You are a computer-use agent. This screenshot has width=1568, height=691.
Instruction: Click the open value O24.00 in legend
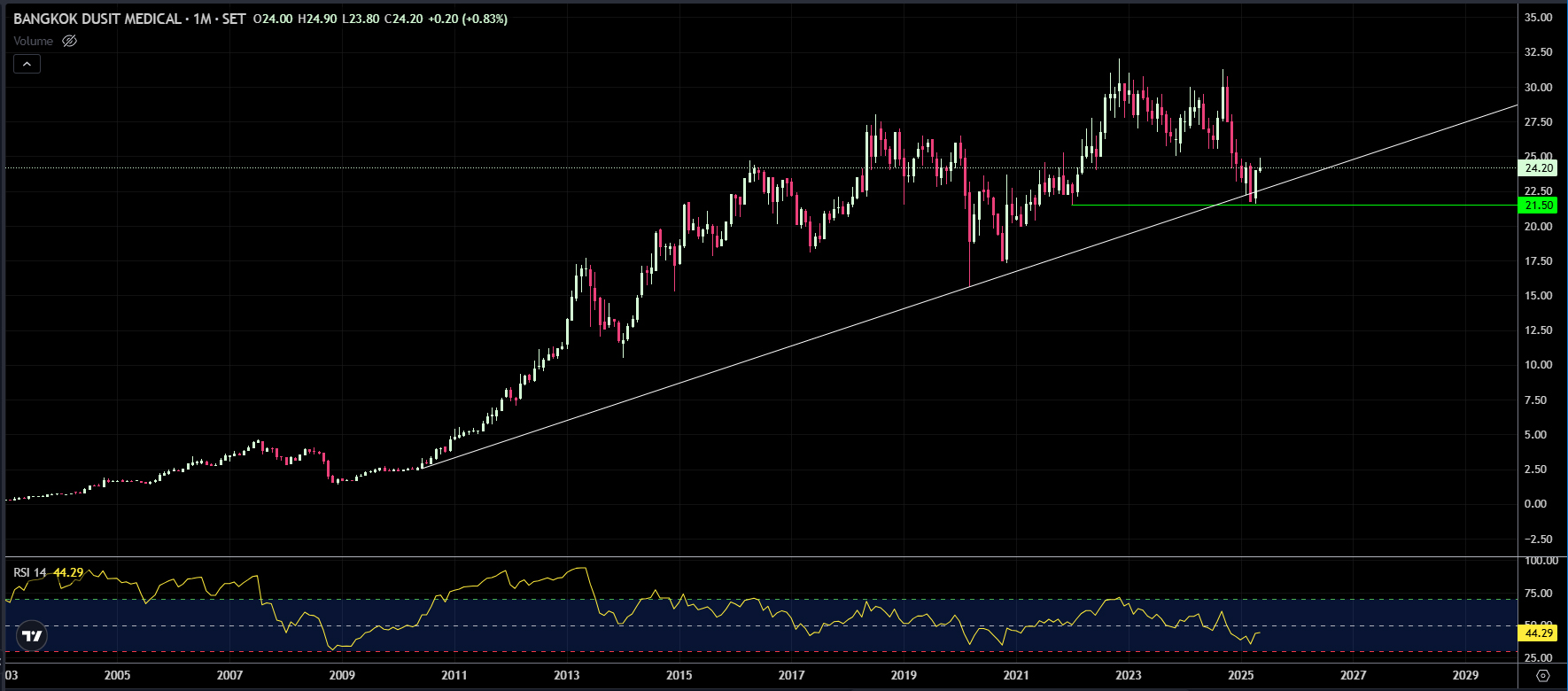pyautogui.click(x=273, y=19)
